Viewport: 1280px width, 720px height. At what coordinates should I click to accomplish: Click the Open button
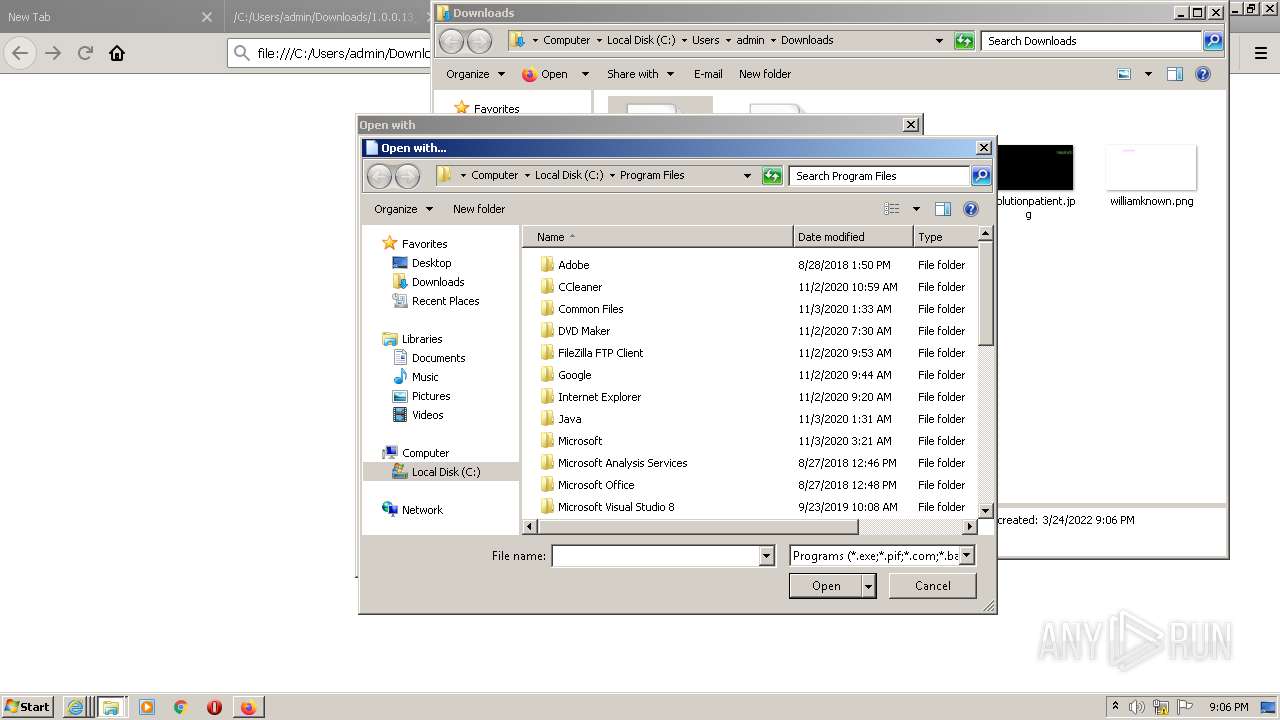click(x=826, y=586)
